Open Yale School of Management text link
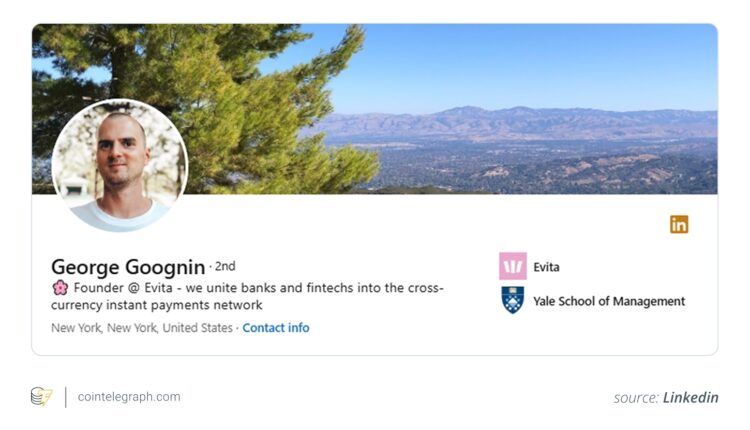Image resolution: width=750 pixels, height=430 pixels. pos(609,301)
